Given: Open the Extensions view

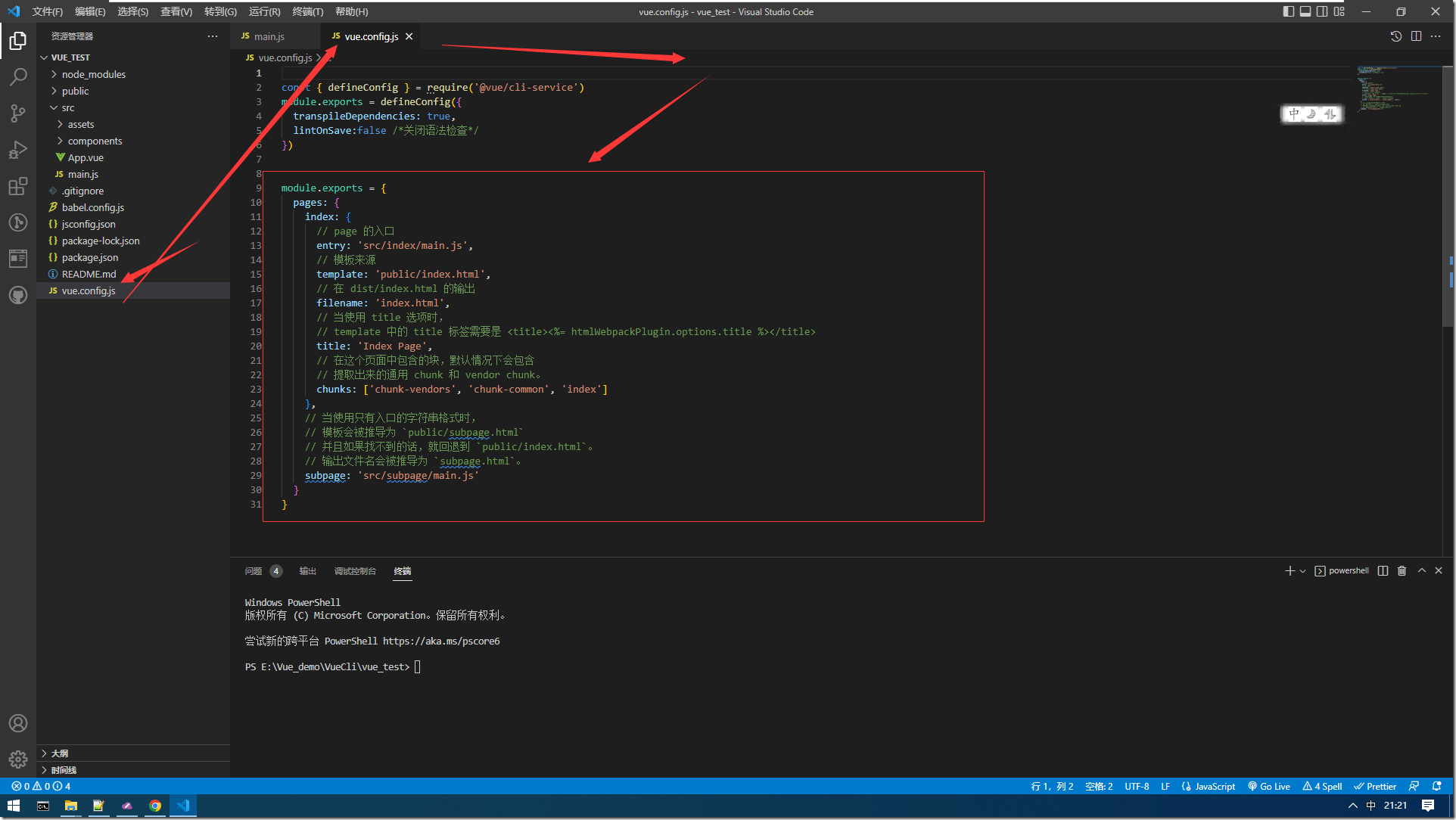Looking at the screenshot, I should coord(18,186).
